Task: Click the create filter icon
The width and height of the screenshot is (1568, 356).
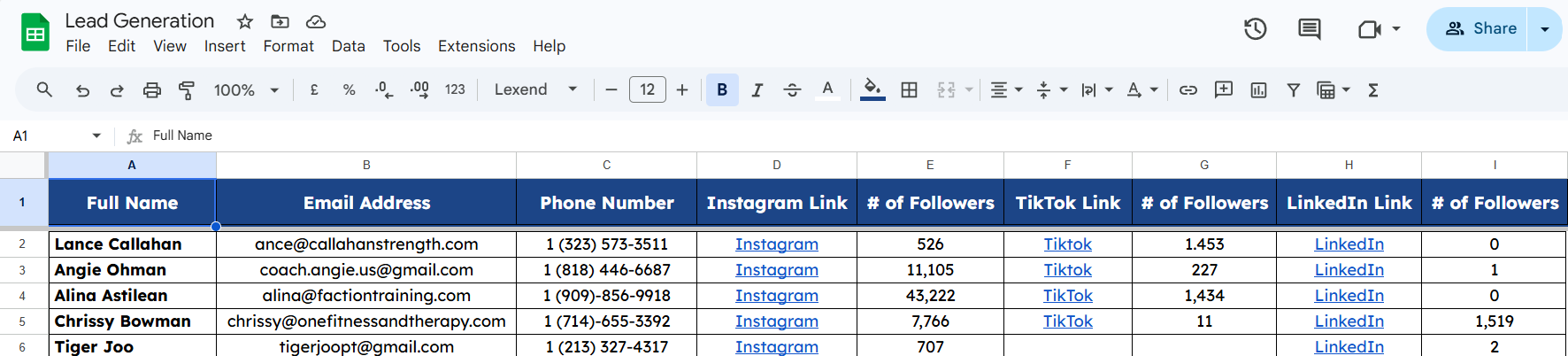Action: tap(1293, 89)
